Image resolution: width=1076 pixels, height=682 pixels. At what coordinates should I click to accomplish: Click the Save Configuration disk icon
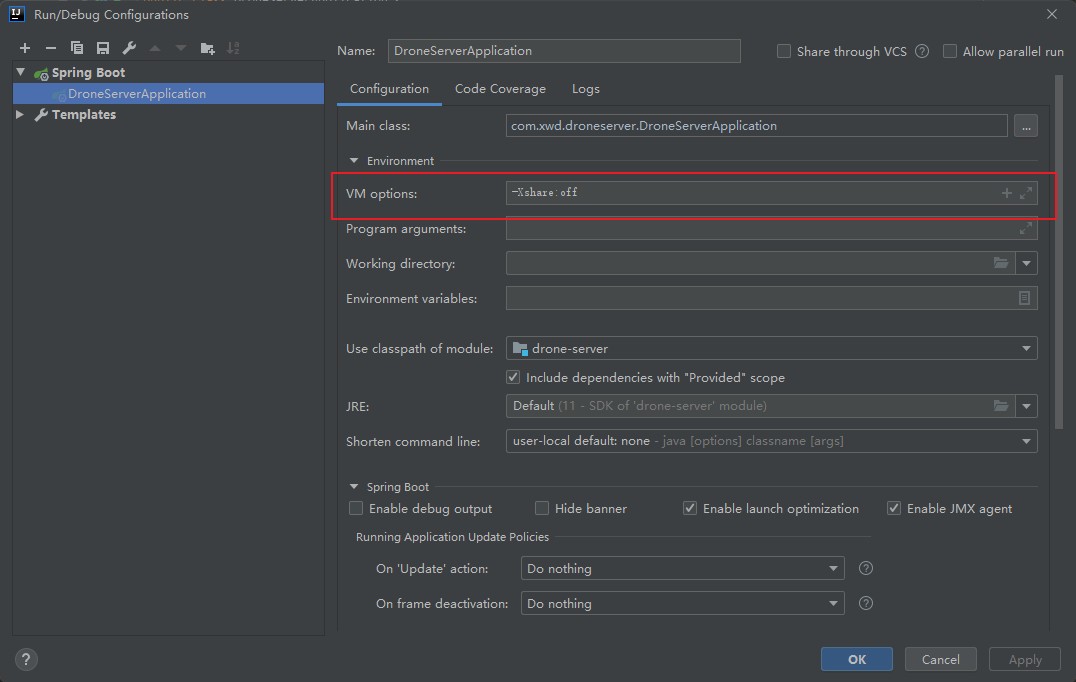103,48
